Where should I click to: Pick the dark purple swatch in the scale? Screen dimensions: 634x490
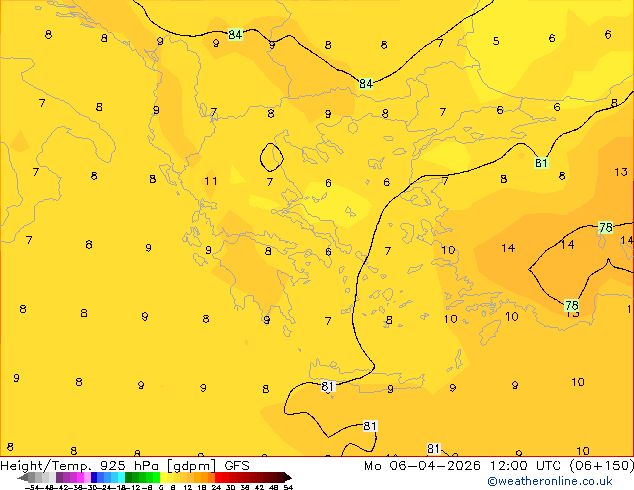click(59, 477)
